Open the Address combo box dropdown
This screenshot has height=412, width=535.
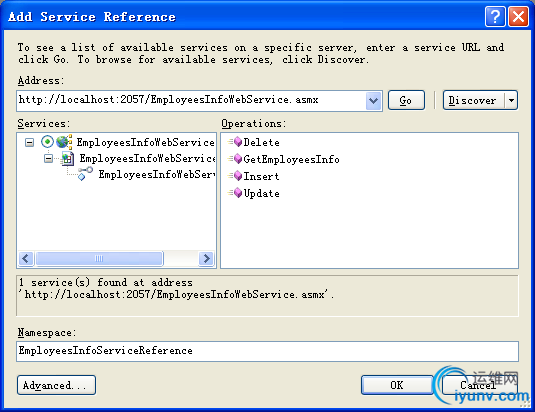tap(373, 101)
